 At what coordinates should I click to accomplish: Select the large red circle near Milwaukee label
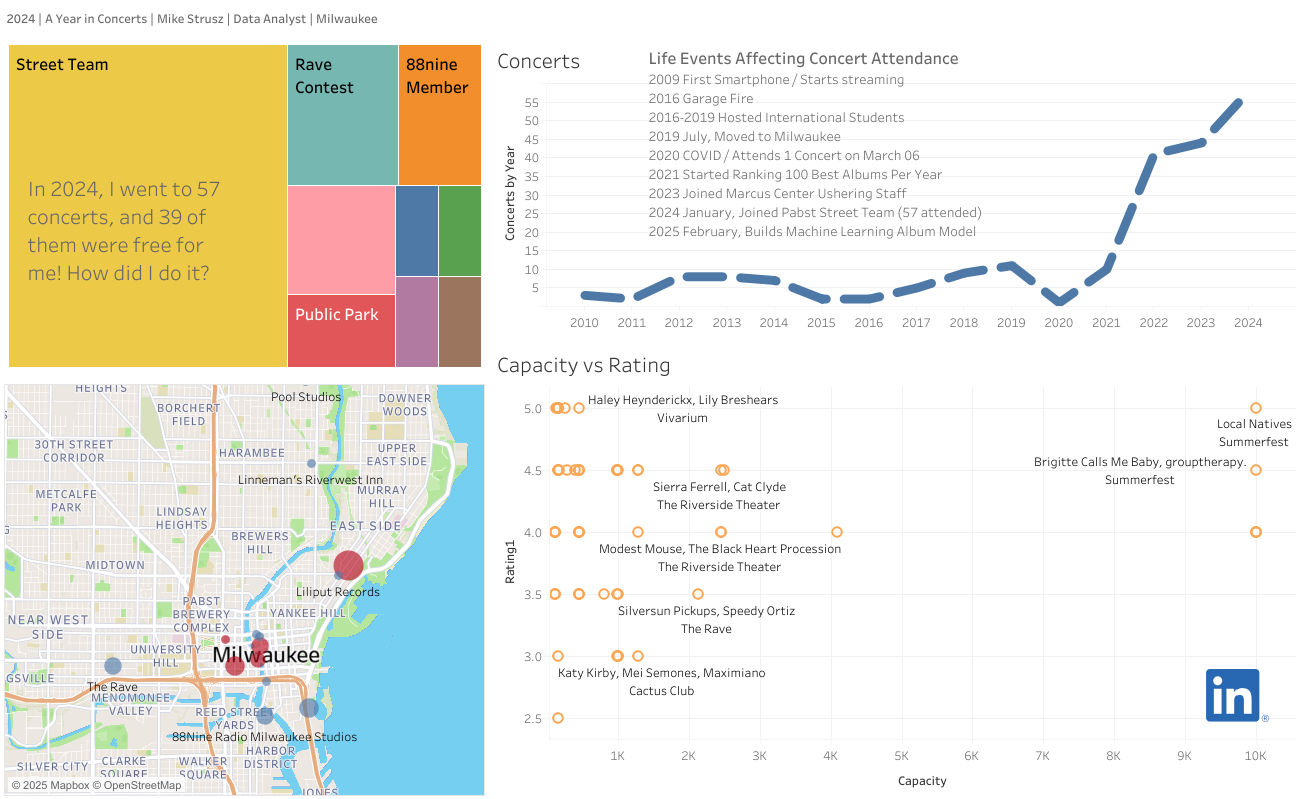point(235,667)
